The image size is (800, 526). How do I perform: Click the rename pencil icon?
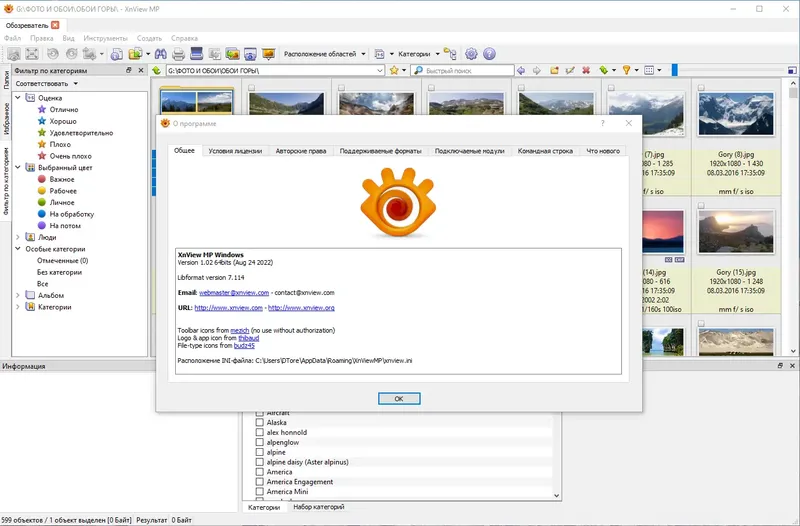570,70
